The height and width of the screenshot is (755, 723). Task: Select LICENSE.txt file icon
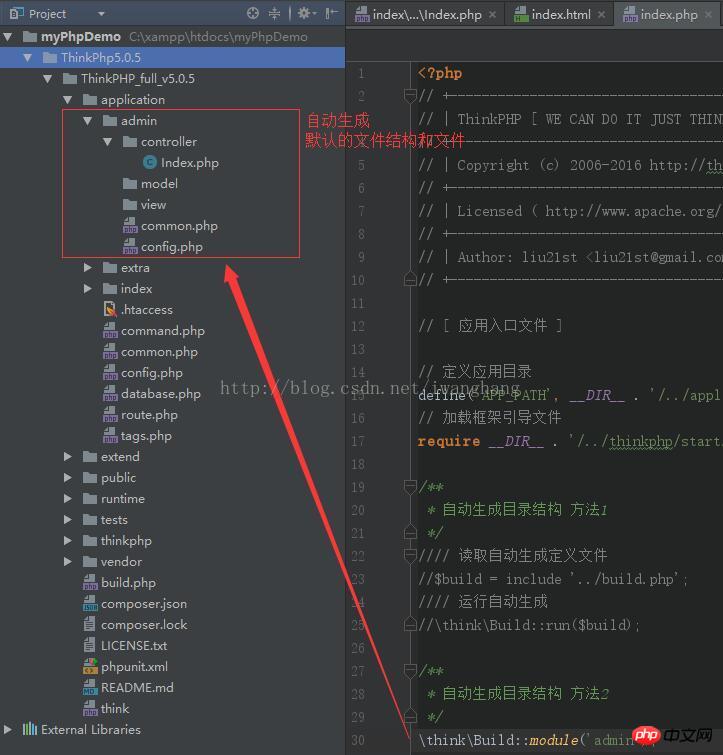click(90, 646)
